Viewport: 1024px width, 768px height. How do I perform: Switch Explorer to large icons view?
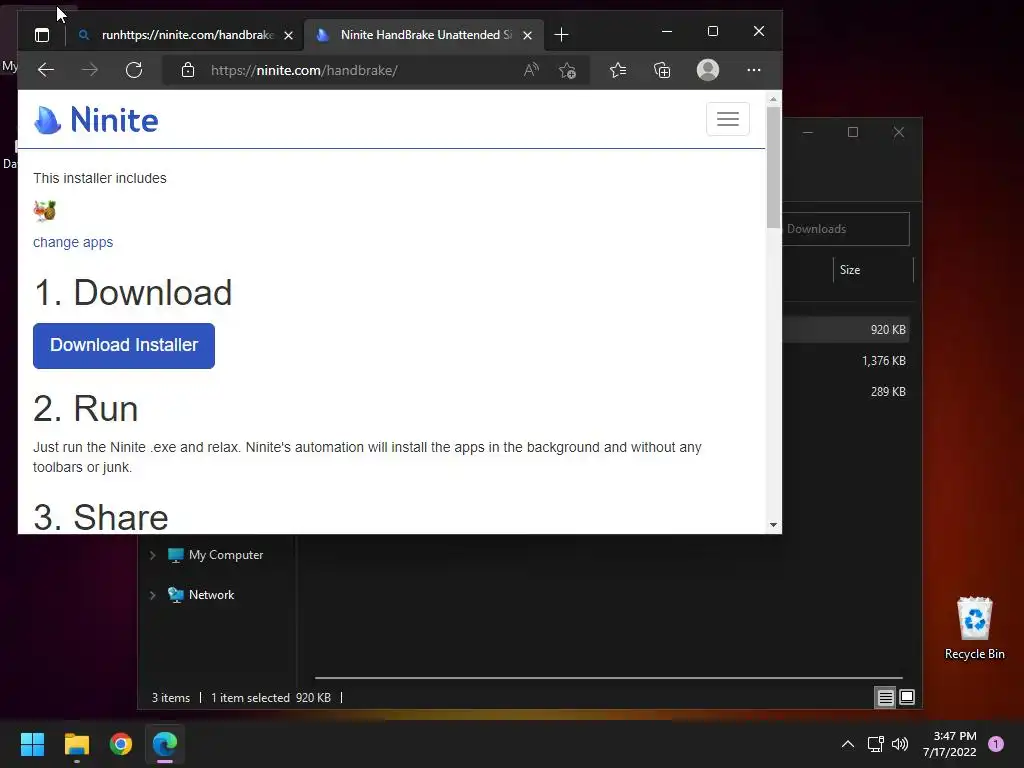coord(907,697)
